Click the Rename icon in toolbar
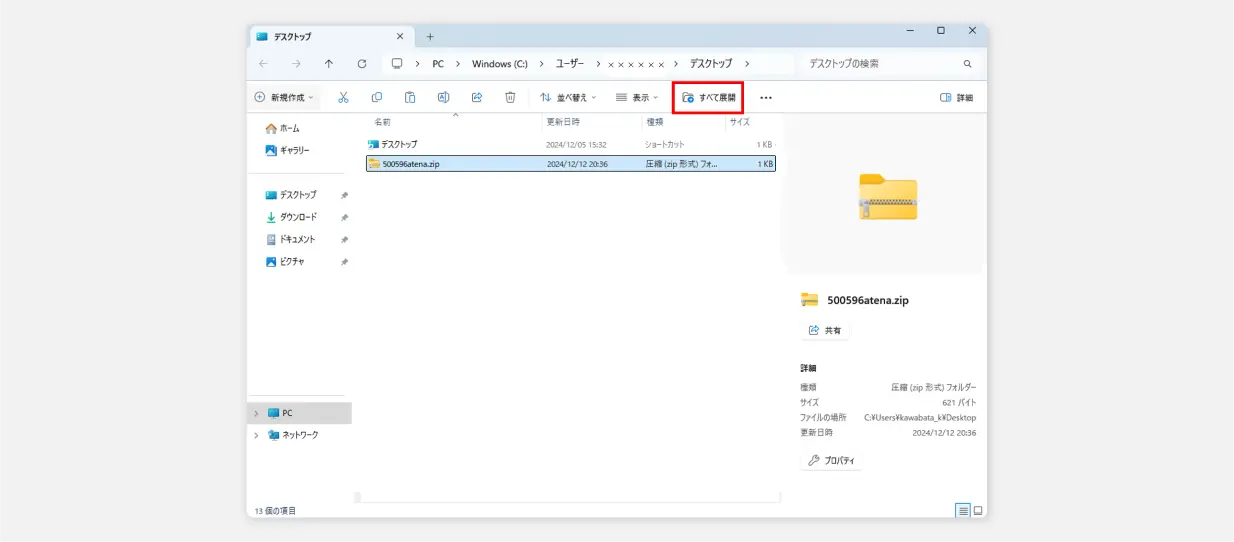 point(443,97)
